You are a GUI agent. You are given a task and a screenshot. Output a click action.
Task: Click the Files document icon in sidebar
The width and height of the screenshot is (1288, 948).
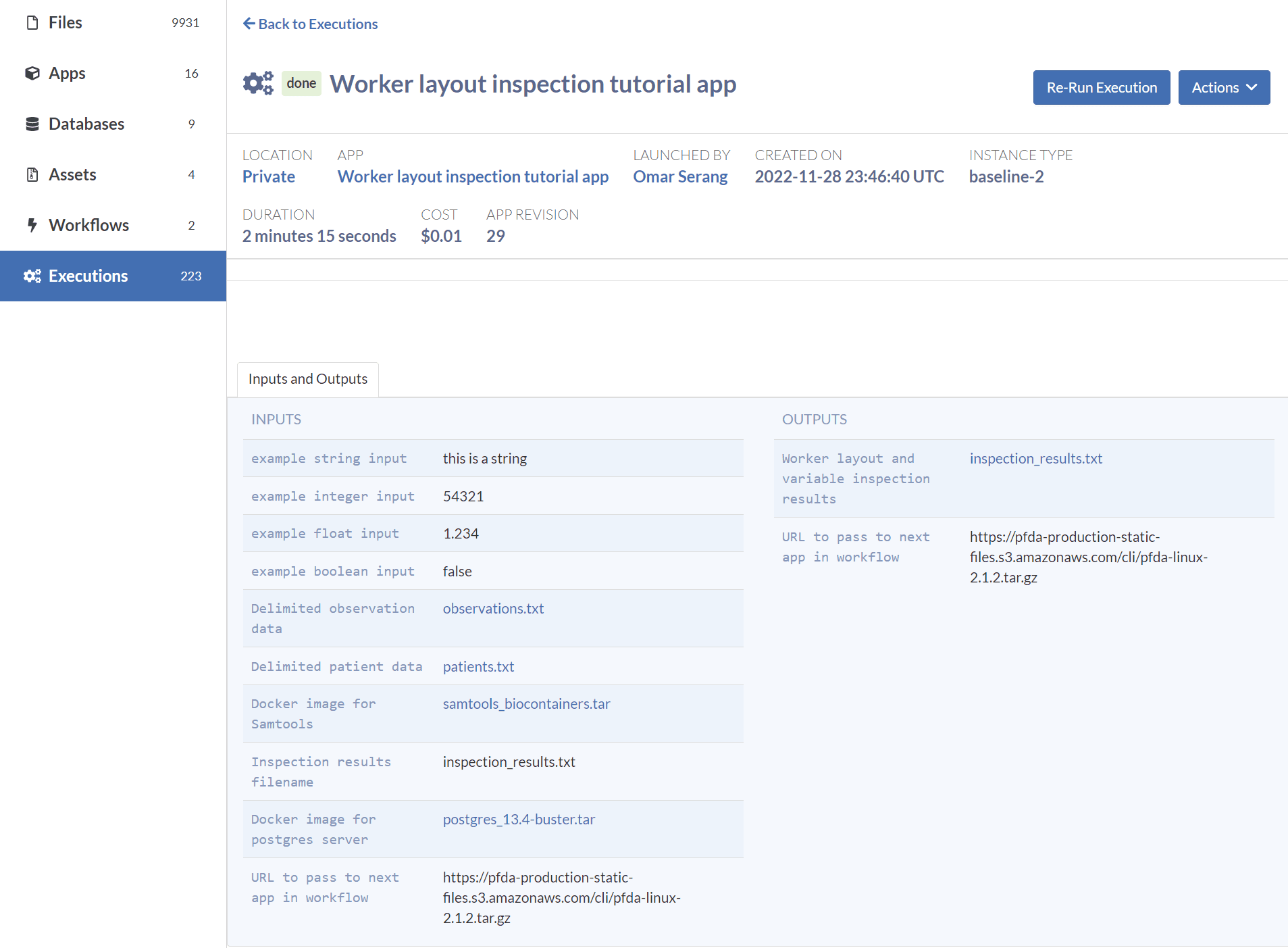pyautogui.click(x=32, y=23)
